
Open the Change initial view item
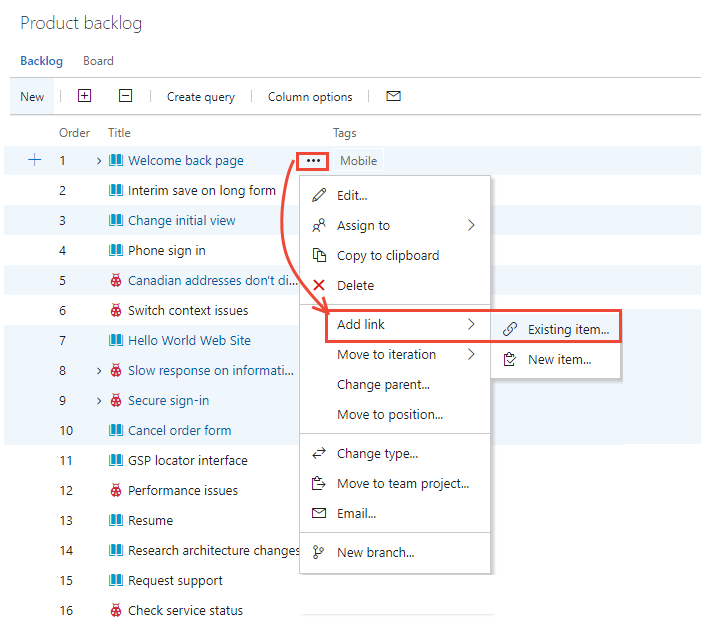(x=182, y=220)
